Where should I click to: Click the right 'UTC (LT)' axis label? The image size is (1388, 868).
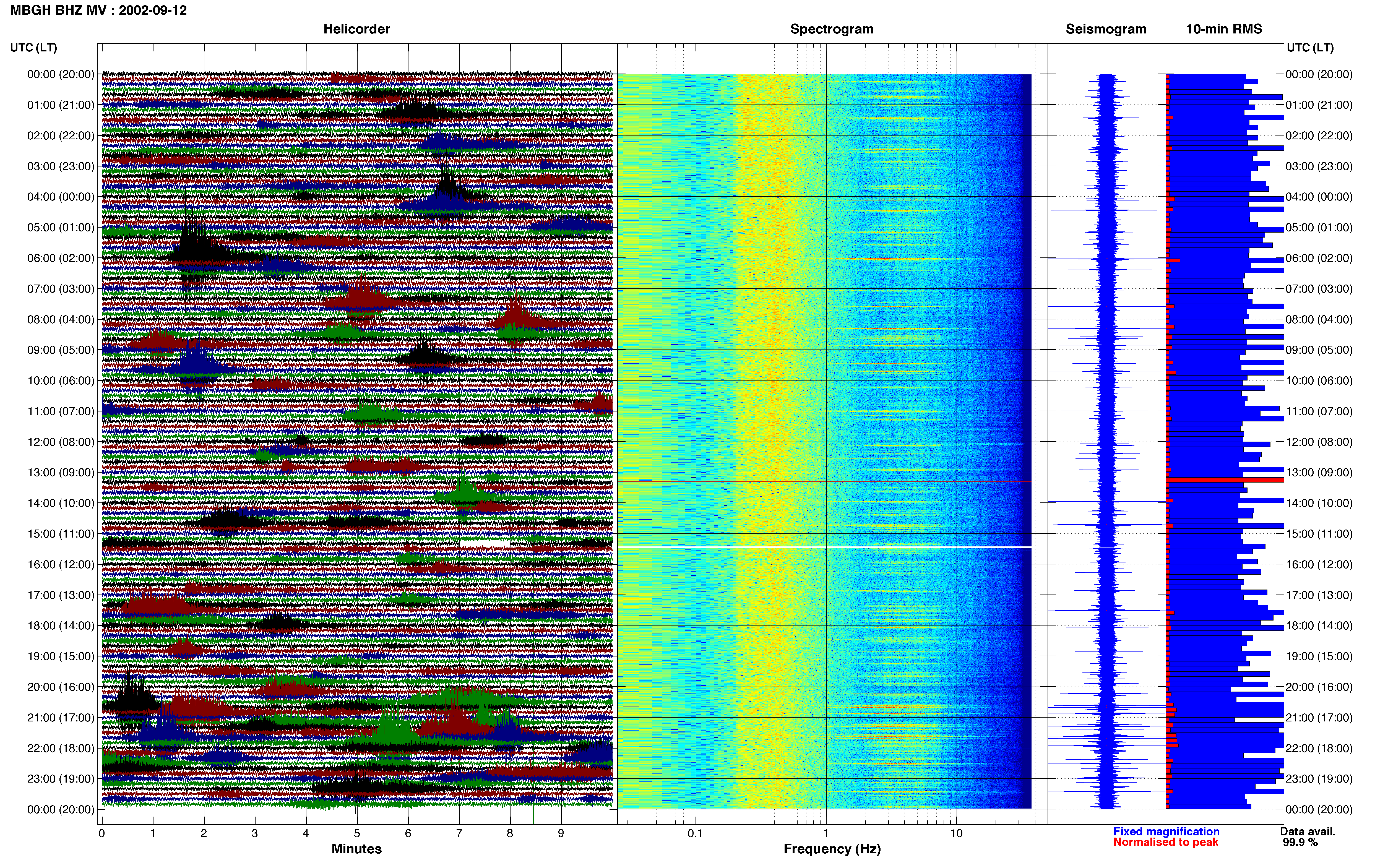[x=1310, y=48]
